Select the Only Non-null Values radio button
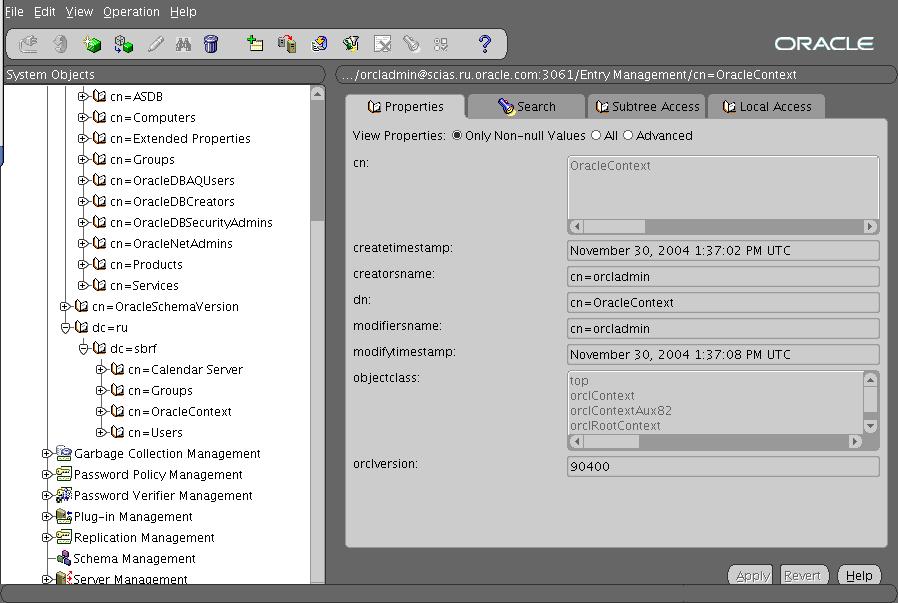 (457, 136)
